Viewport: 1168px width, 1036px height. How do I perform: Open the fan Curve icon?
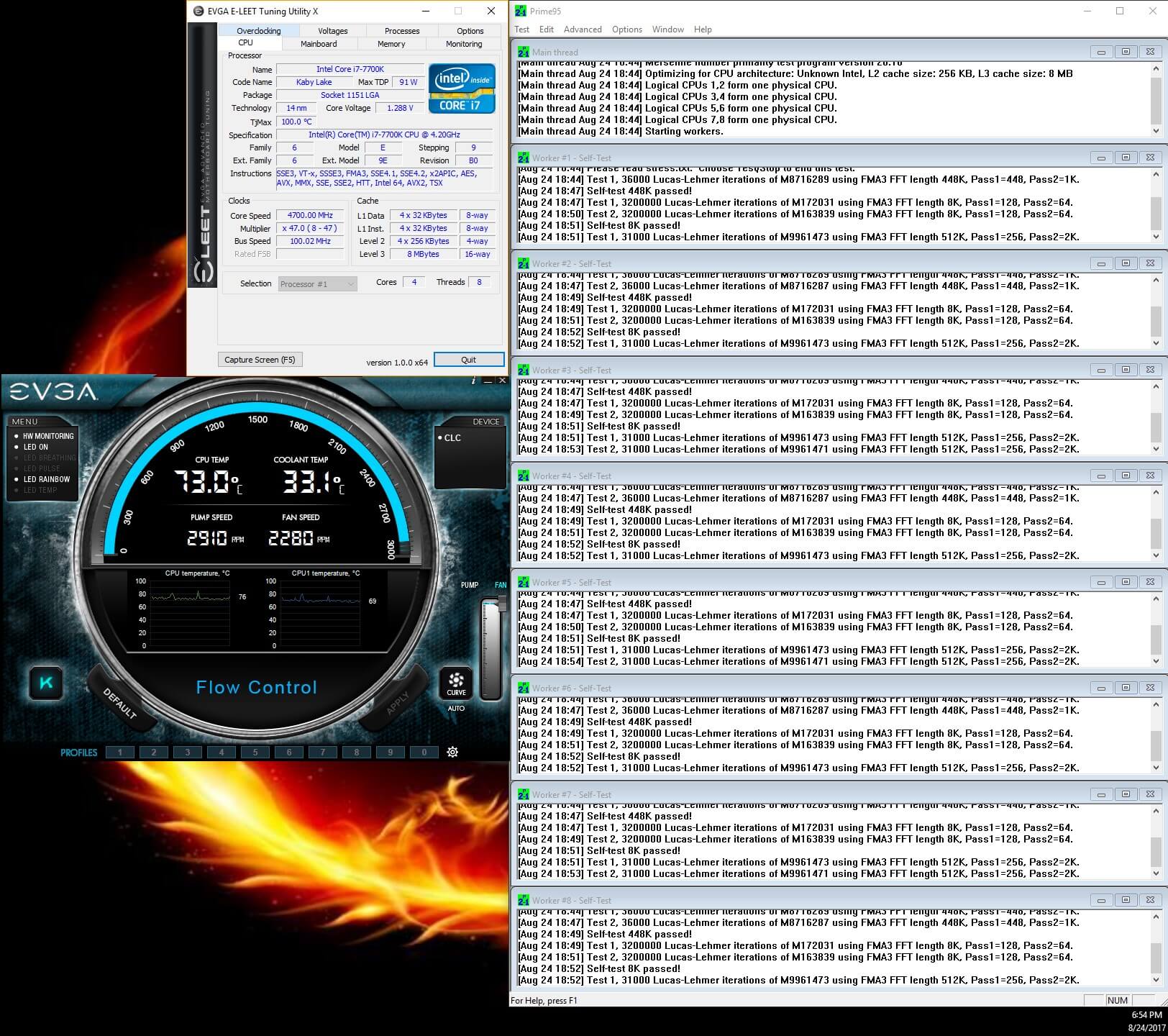tap(456, 683)
